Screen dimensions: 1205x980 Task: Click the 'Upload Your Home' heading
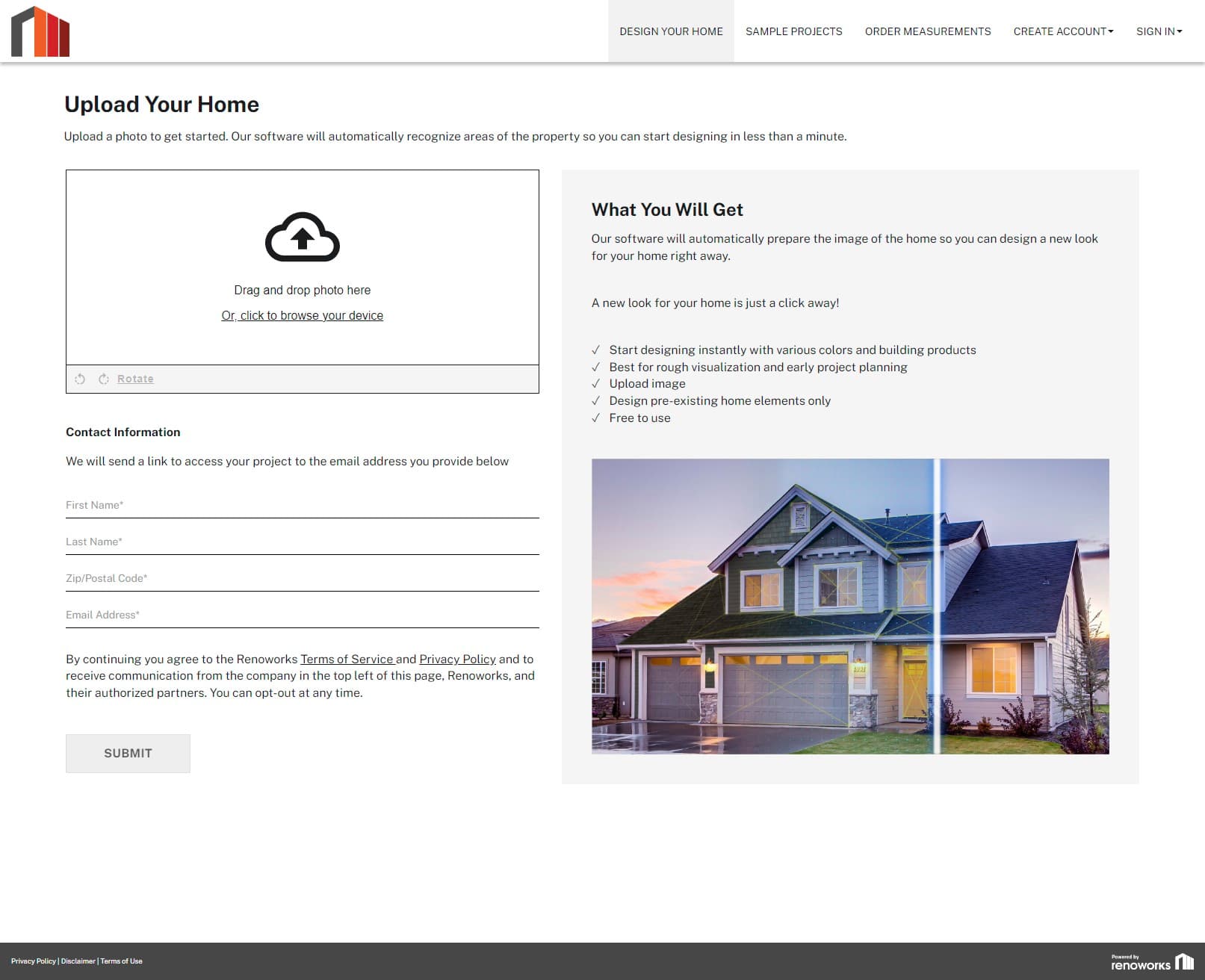161,105
